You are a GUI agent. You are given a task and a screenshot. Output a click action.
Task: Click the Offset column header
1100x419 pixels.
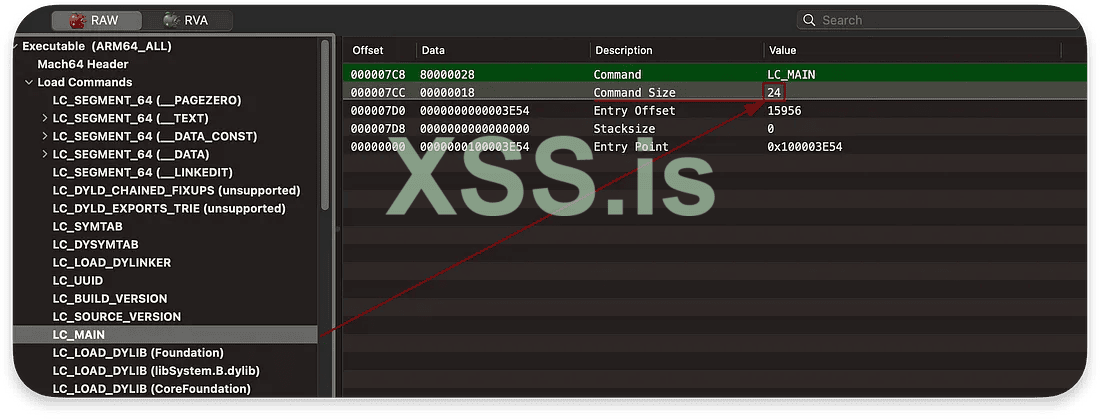[x=368, y=51]
